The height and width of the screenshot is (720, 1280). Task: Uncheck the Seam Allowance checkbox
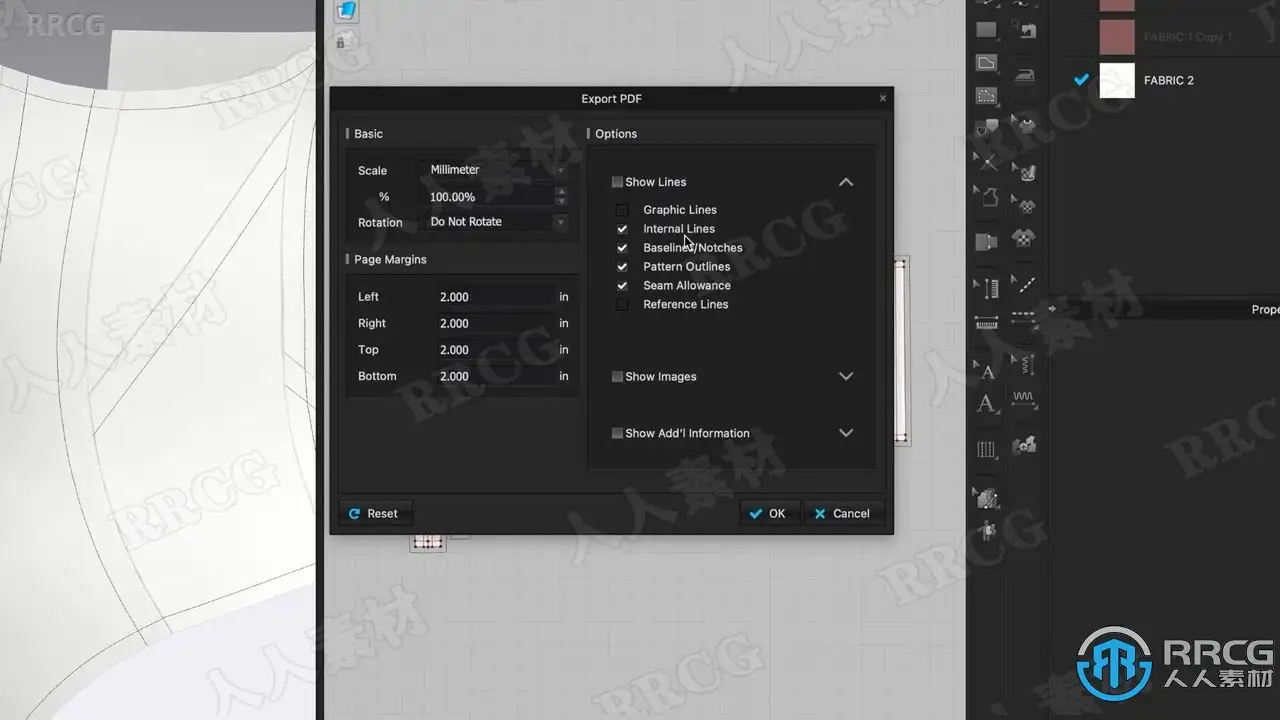[x=622, y=286]
